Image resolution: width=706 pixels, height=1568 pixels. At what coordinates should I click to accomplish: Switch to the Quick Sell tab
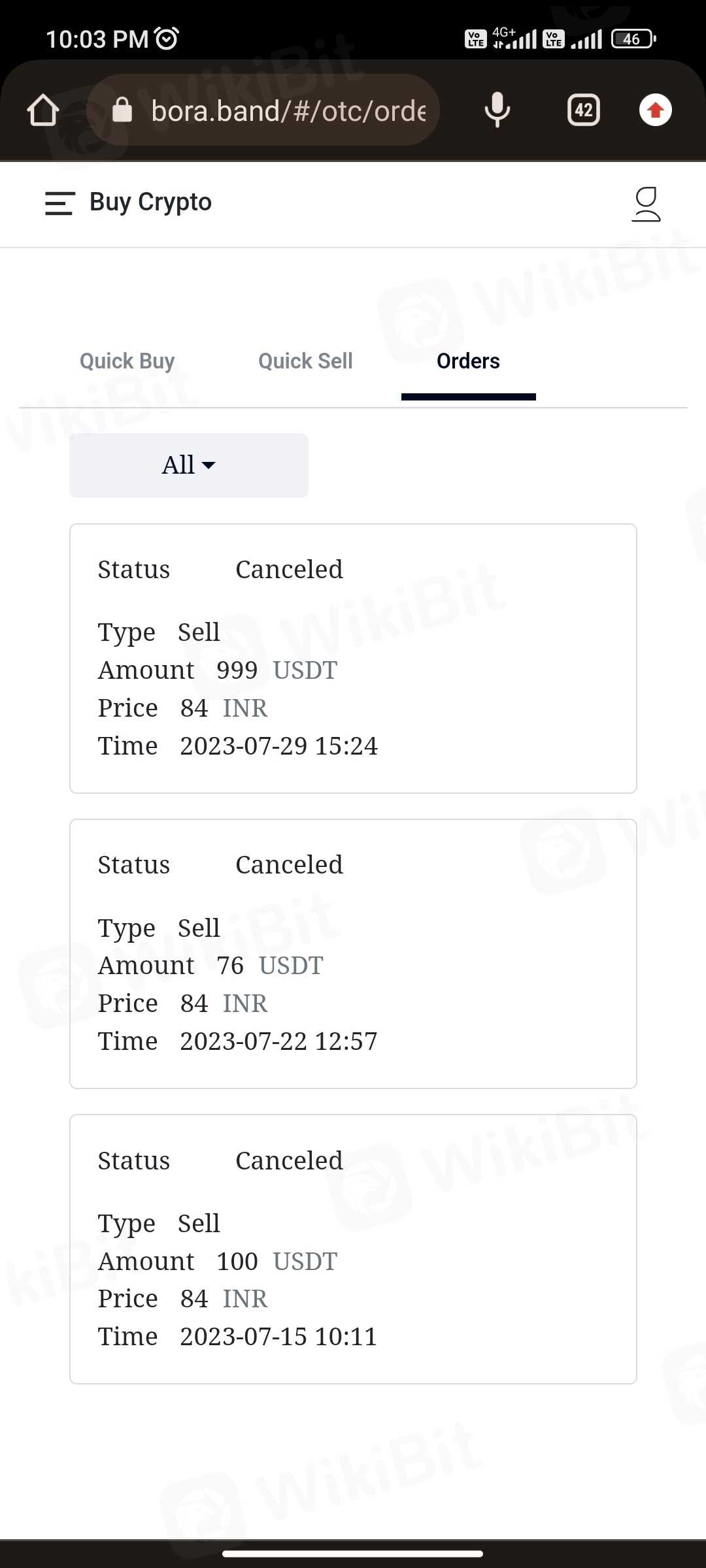click(x=305, y=361)
